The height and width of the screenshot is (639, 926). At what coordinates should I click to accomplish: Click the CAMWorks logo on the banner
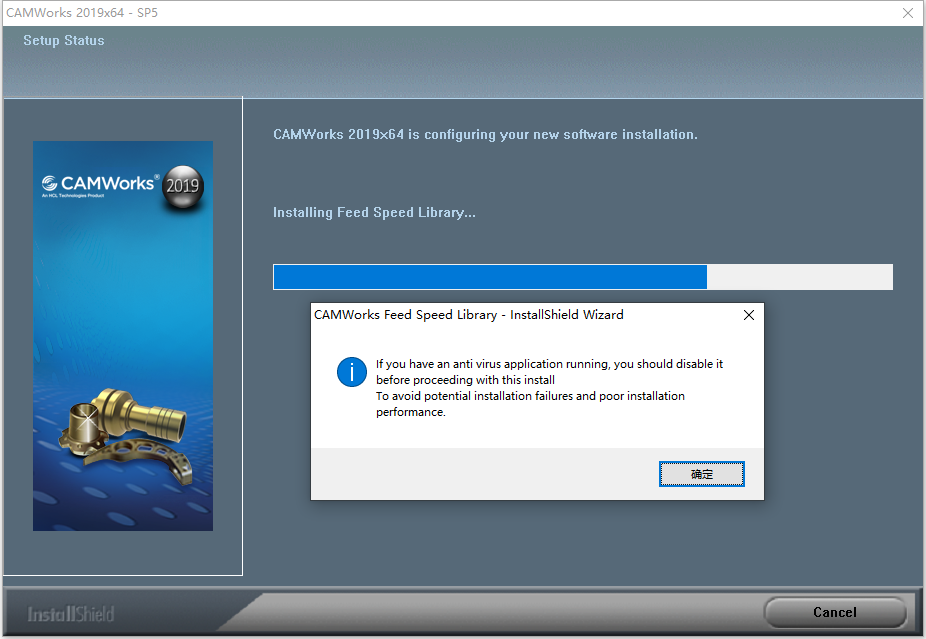pyautogui.click(x=100, y=185)
